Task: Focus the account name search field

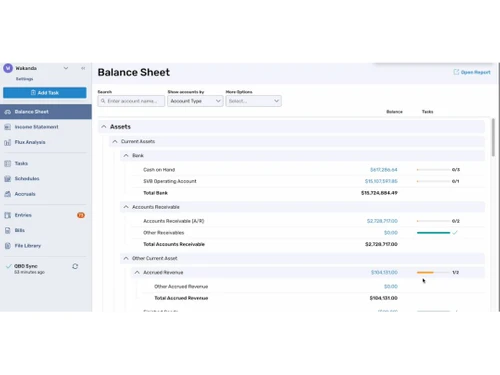Action: tap(131, 101)
